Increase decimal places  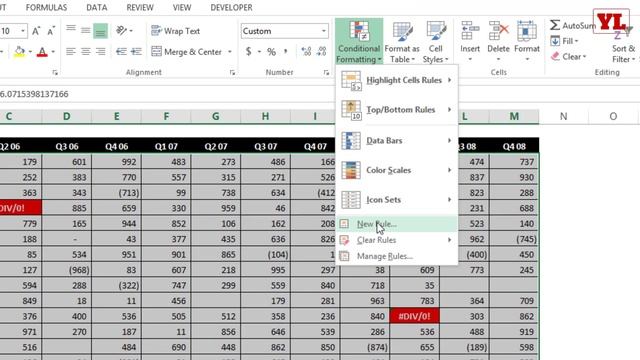click(306, 51)
